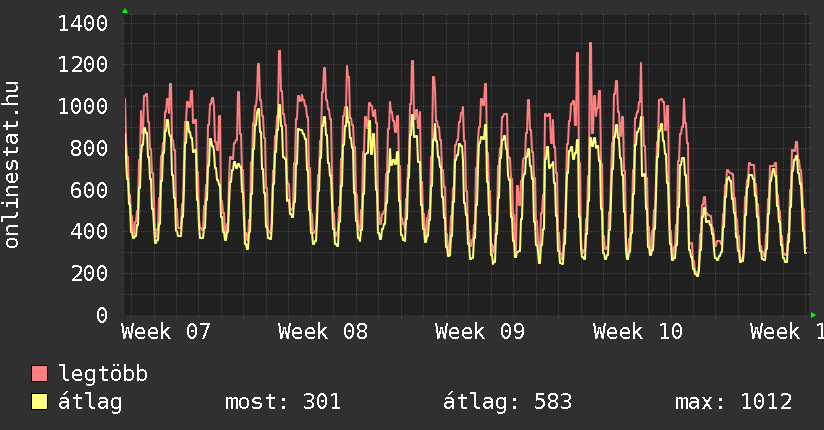Image resolution: width=824 pixels, height=430 pixels.
Task: Click the 'most: 301' statistic
Action: [283, 402]
